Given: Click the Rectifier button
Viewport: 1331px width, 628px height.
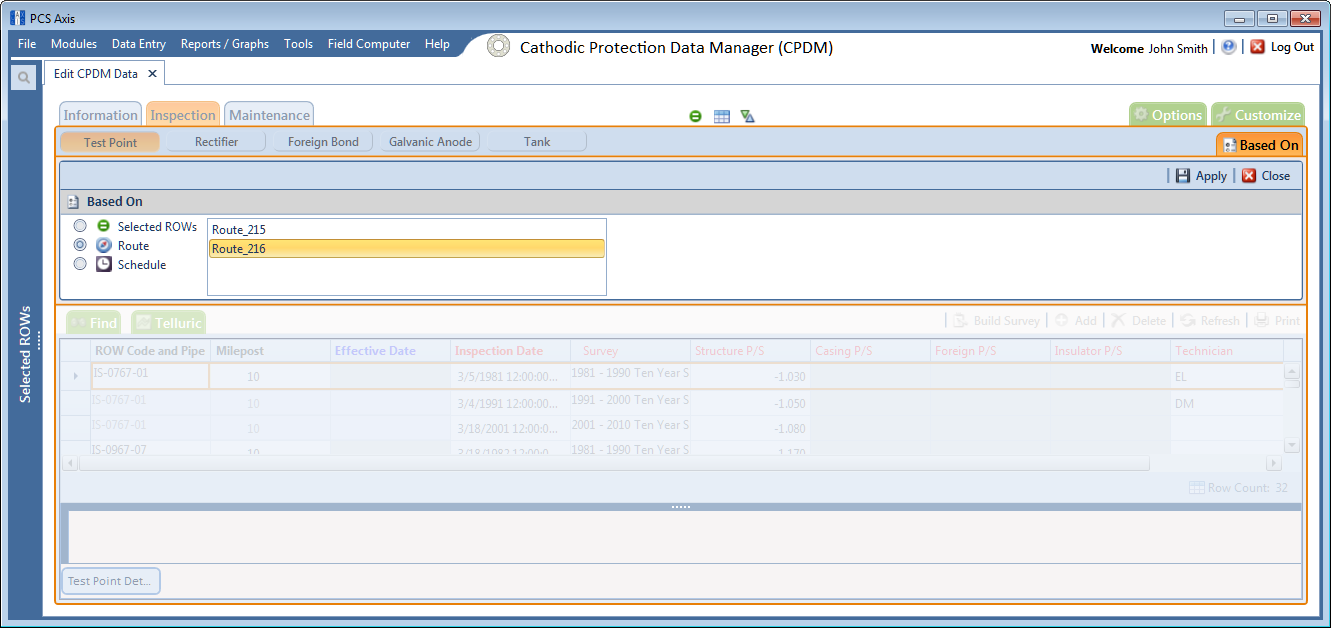Looking at the screenshot, I should click(216, 142).
